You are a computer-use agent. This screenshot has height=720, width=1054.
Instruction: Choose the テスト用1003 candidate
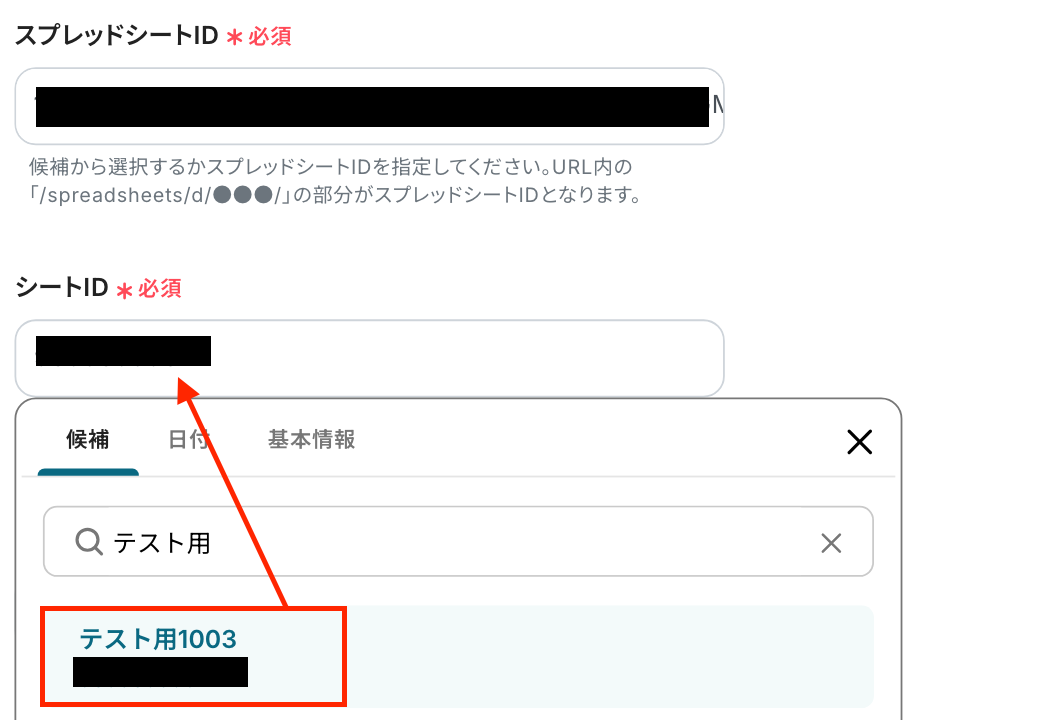(158, 639)
